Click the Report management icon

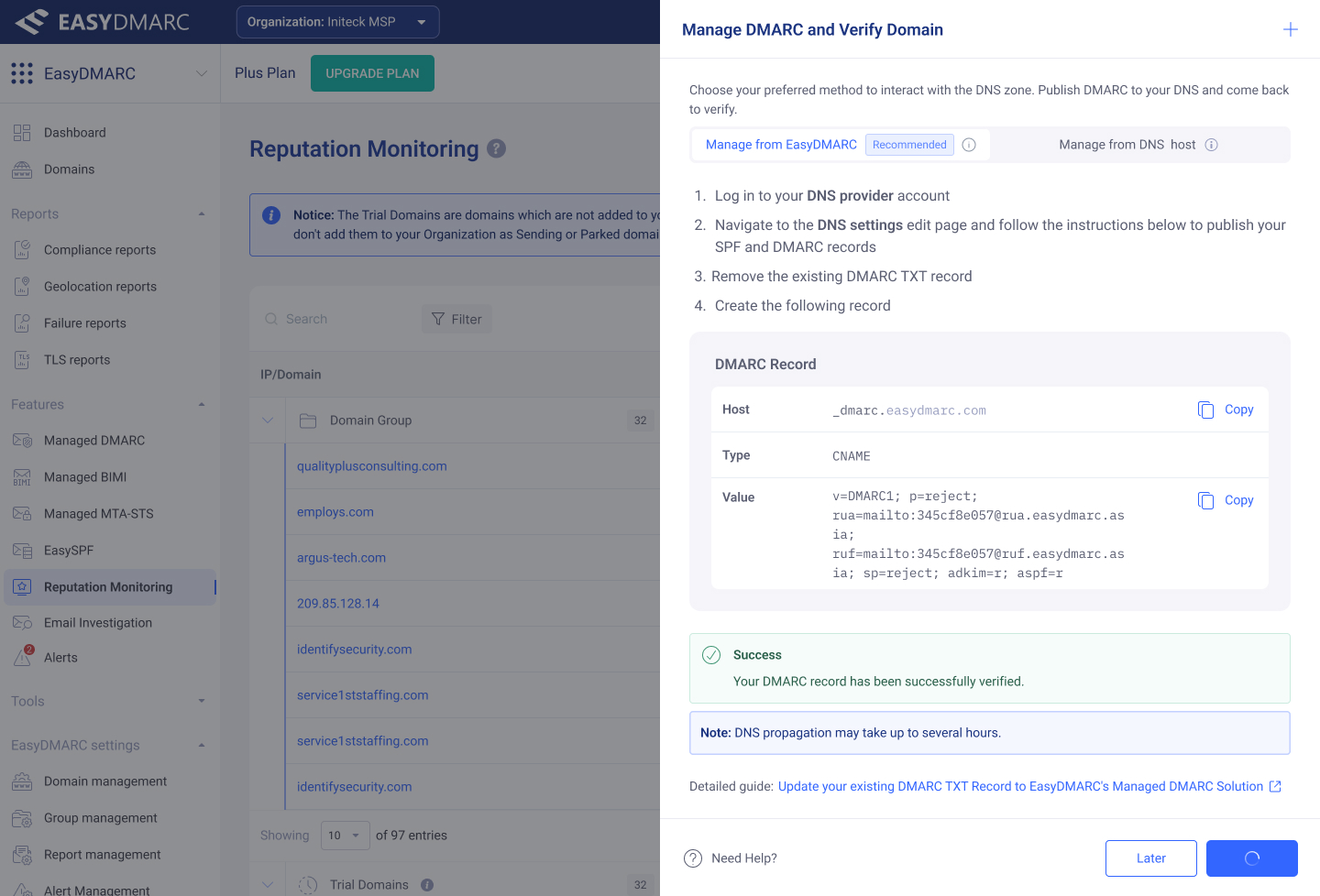click(x=22, y=855)
